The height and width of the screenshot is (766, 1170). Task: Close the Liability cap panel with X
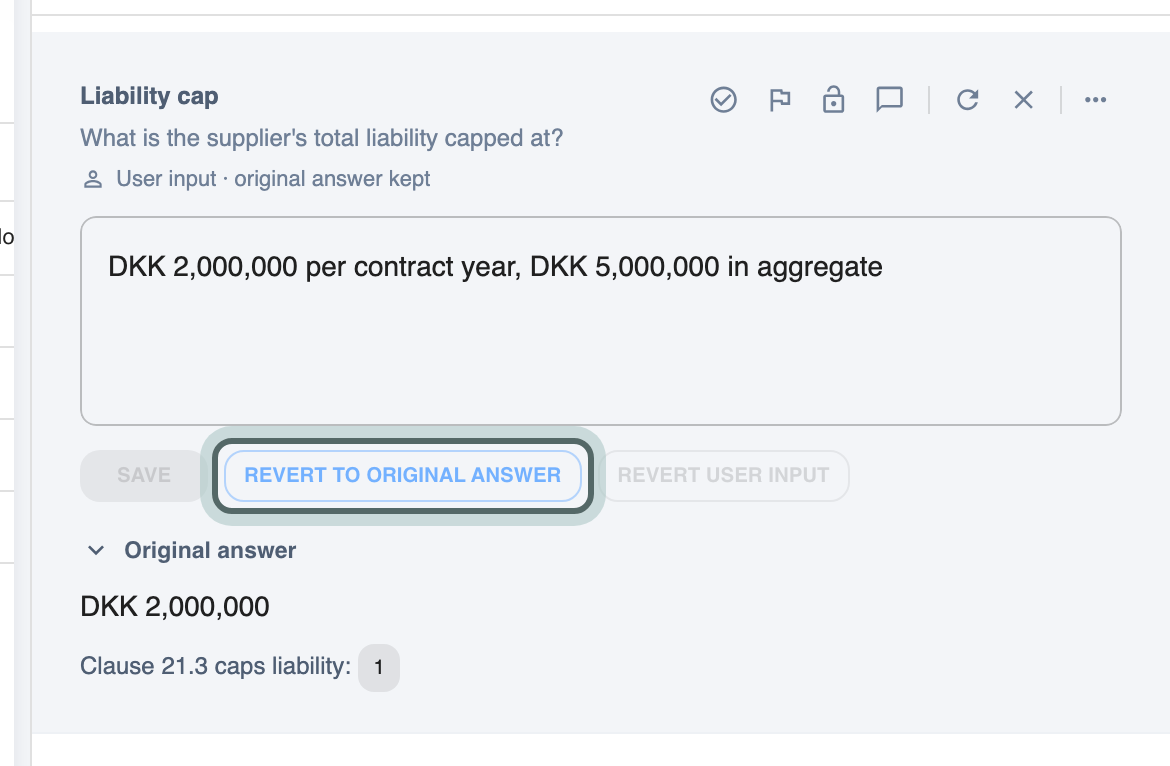click(x=1024, y=99)
